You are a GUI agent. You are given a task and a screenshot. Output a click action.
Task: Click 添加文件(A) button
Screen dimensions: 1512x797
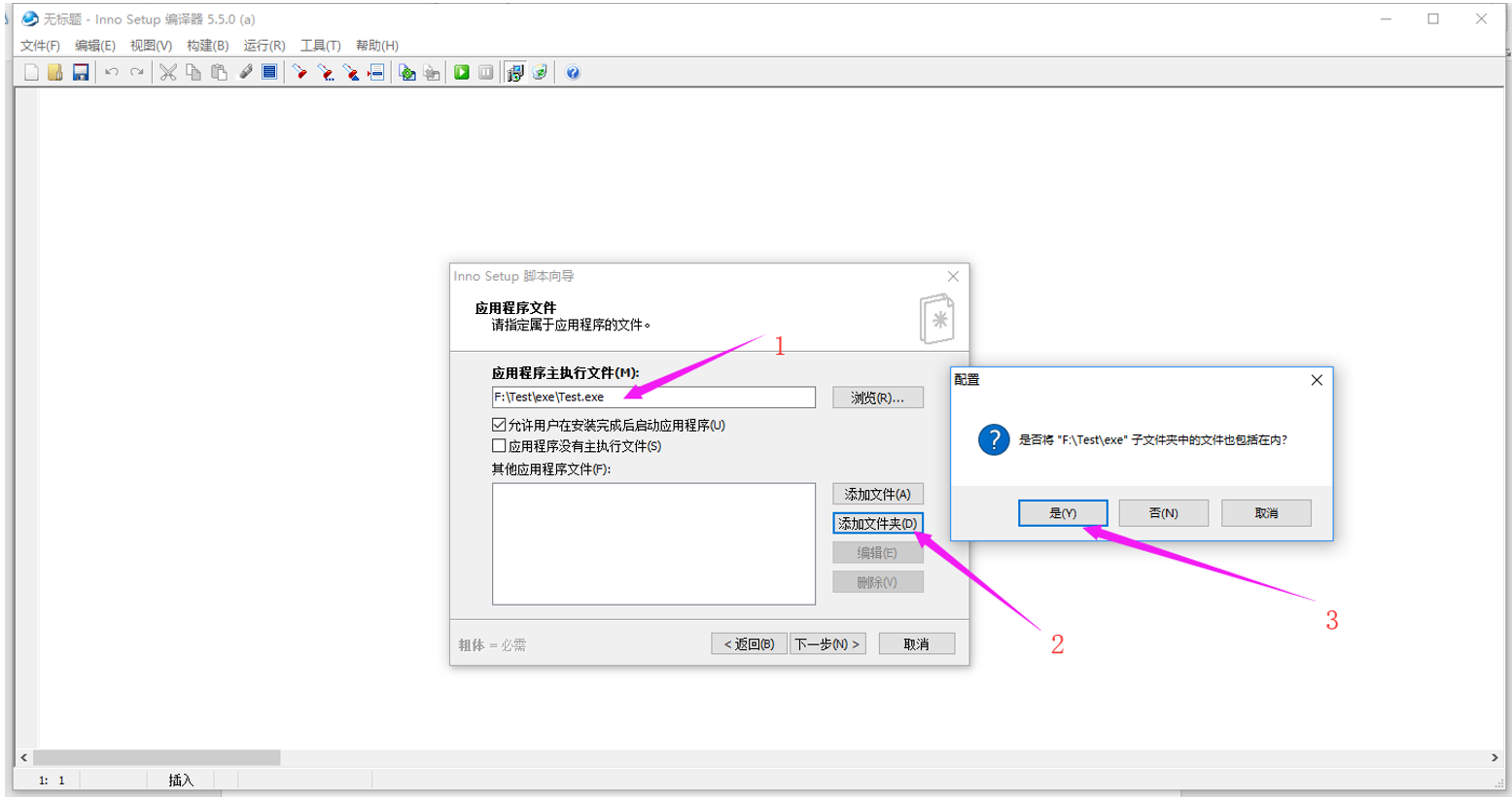pyautogui.click(x=878, y=494)
